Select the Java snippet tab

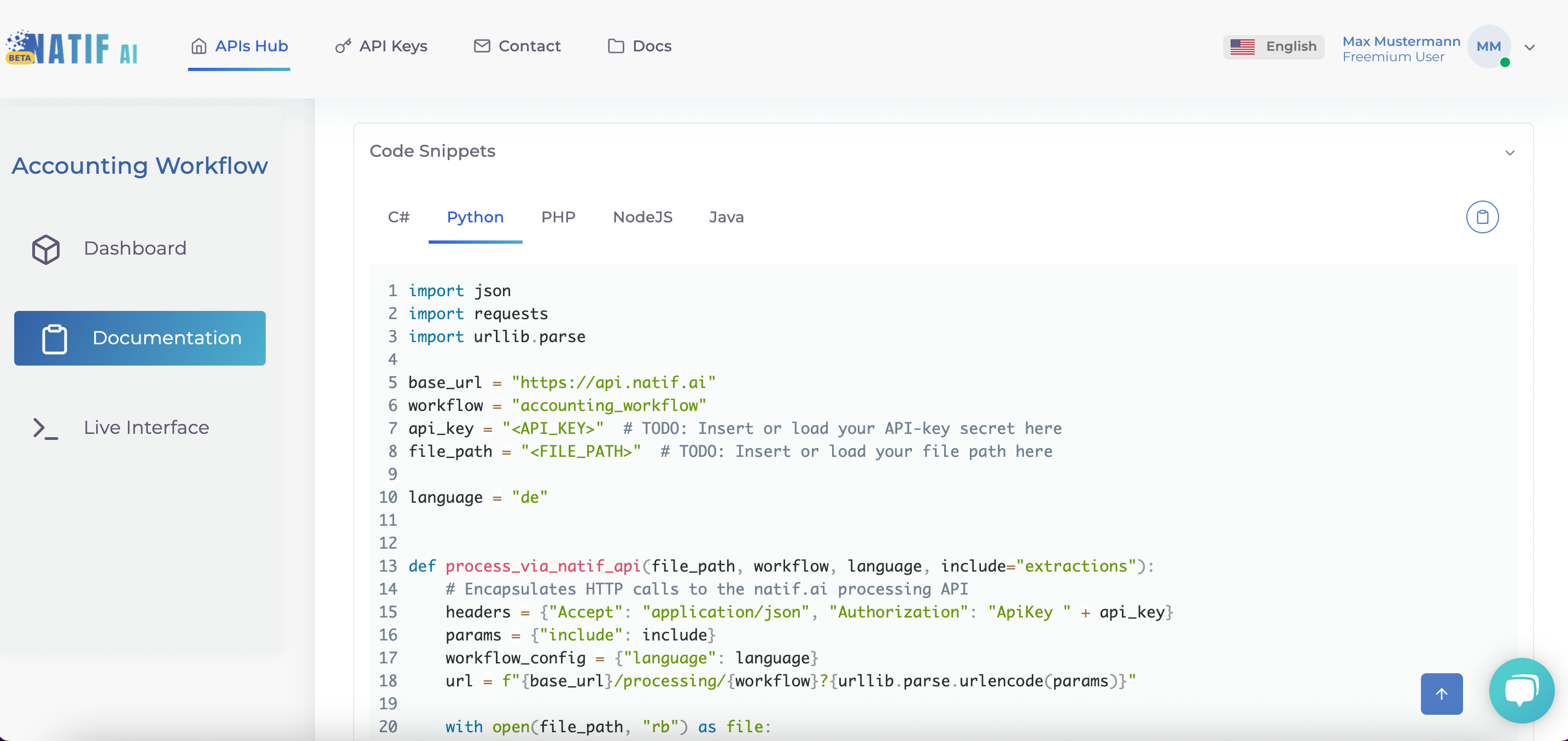click(x=726, y=217)
